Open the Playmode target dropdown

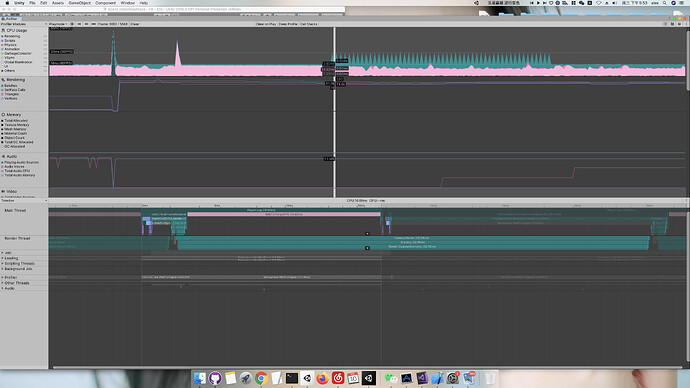[58, 24]
